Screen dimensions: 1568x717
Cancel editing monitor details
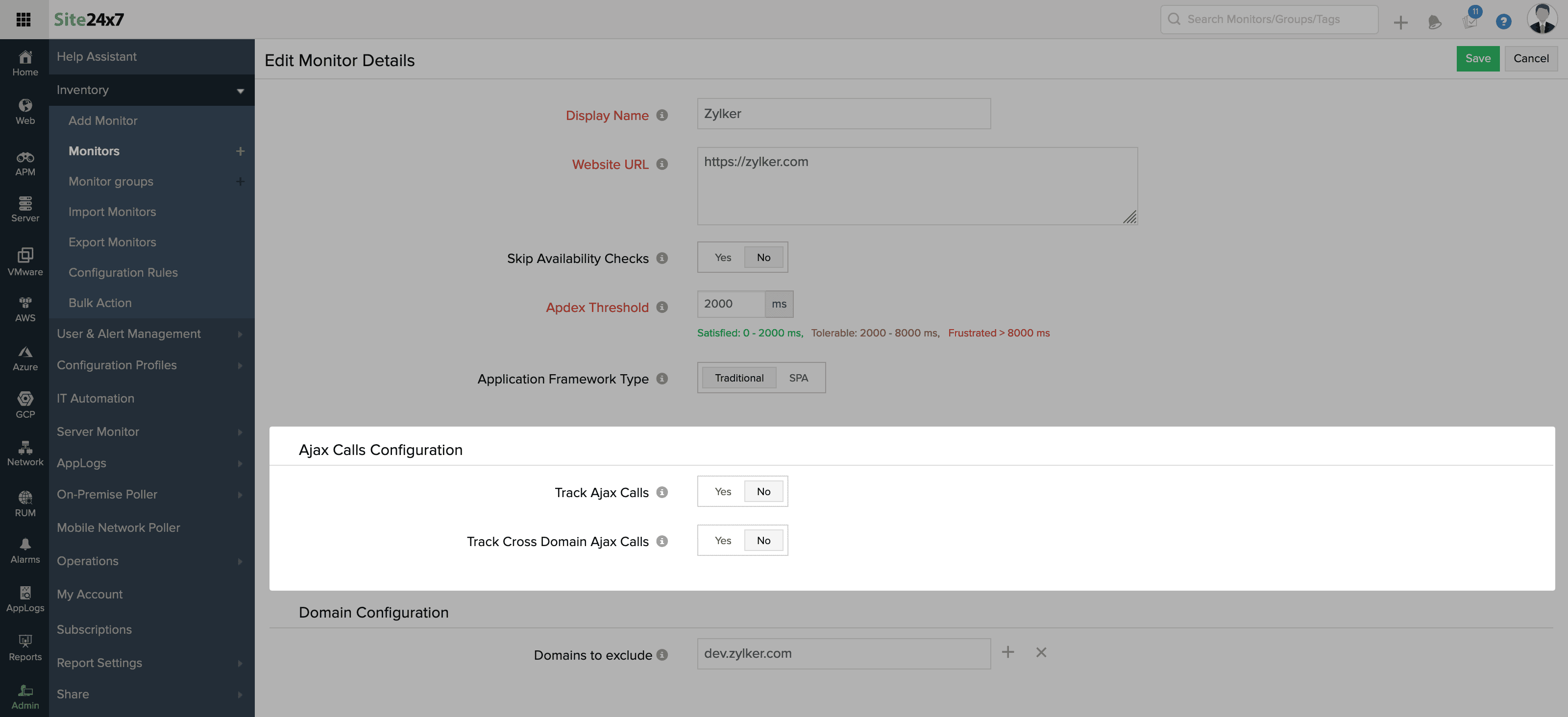1531,58
